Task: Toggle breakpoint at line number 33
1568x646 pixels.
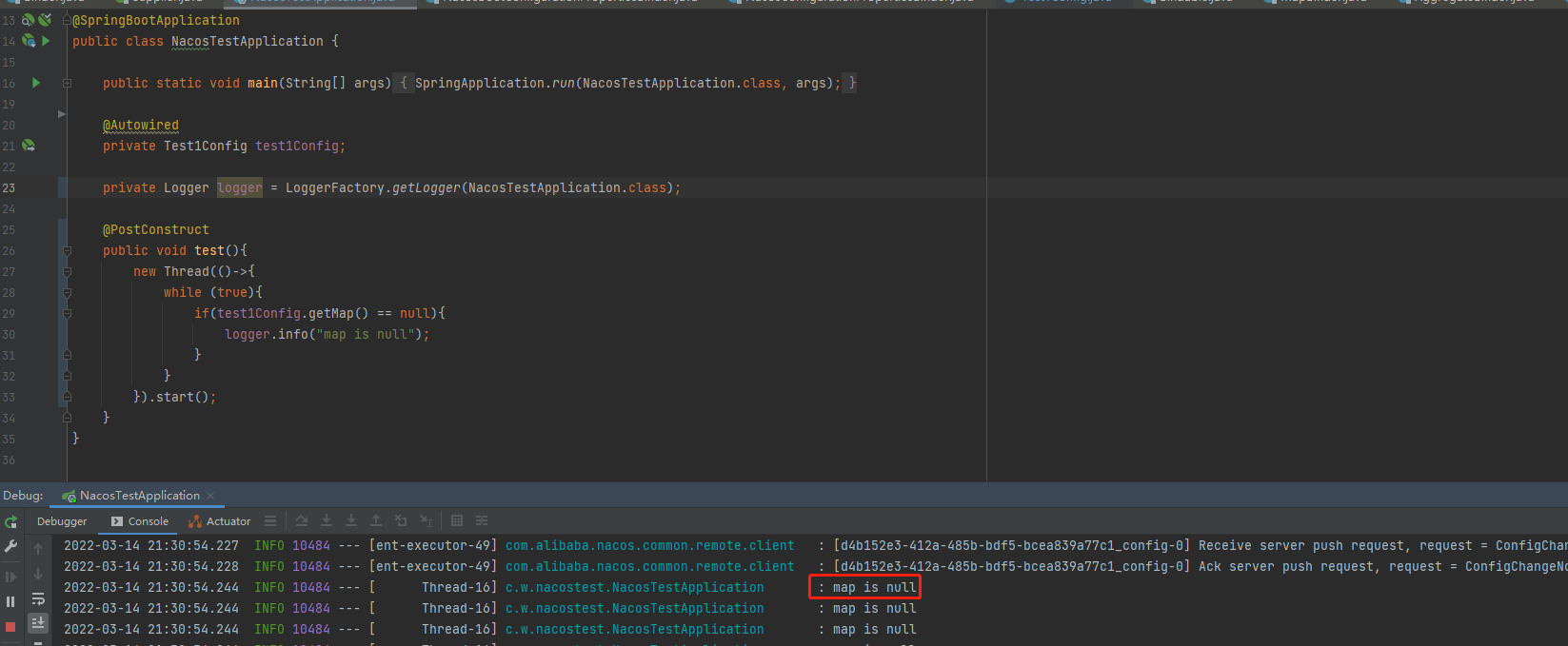Action: (x=9, y=397)
